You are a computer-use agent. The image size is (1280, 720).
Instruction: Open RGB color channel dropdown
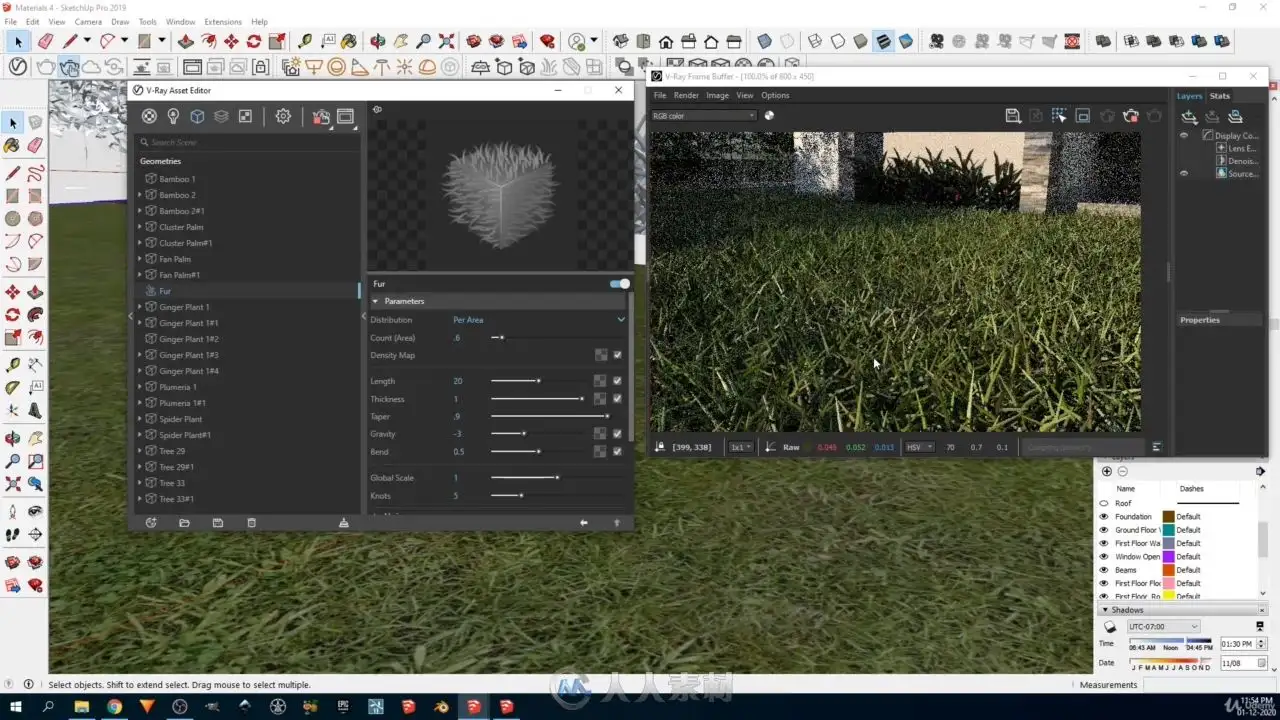[x=704, y=116]
